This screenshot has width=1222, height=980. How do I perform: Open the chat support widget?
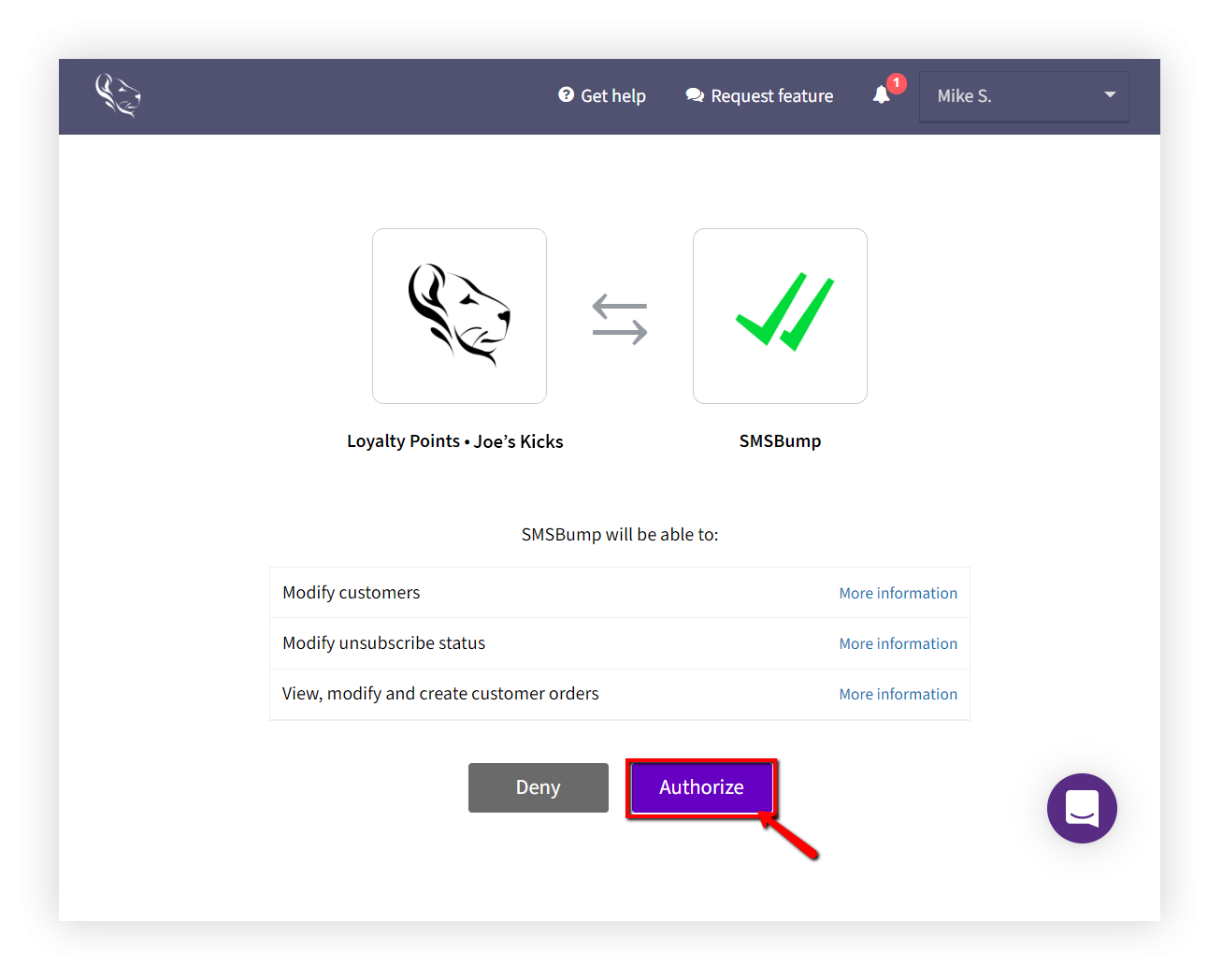[x=1082, y=808]
